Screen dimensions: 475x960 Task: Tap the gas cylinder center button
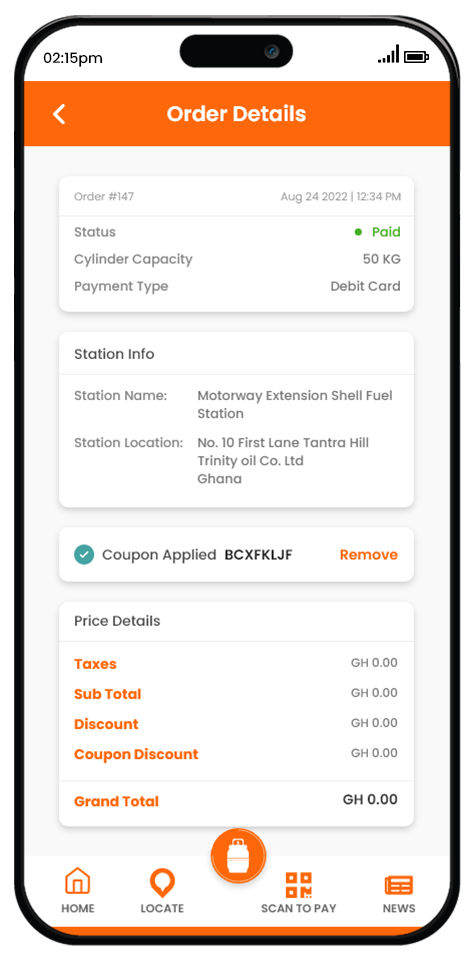[238, 857]
